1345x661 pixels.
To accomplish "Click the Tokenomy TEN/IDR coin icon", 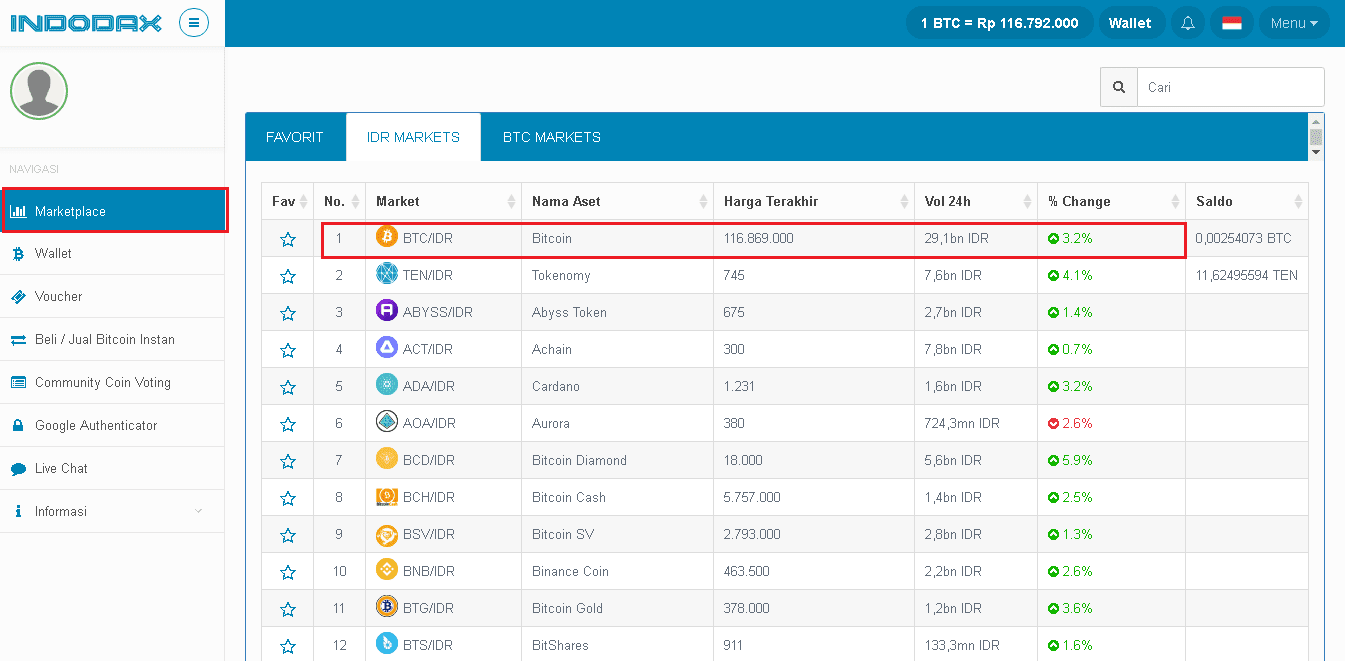I will point(387,274).
